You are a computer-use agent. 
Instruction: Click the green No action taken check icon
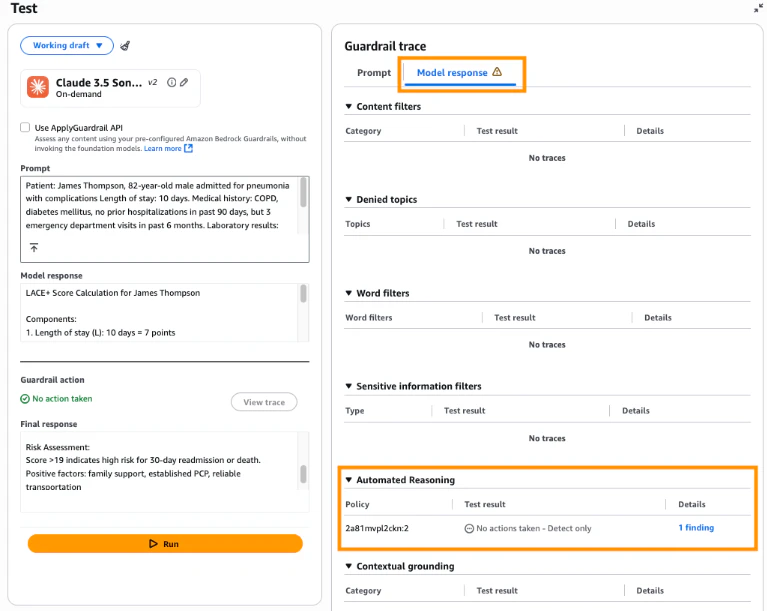click(x=25, y=399)
